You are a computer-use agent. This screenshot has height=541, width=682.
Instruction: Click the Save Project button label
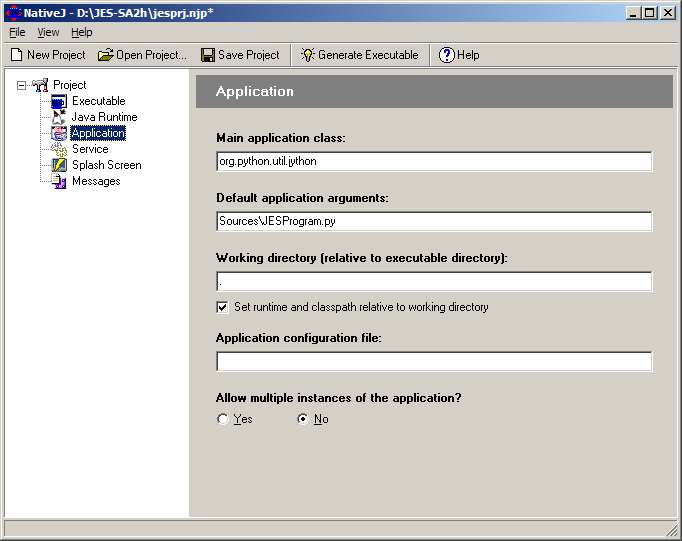click(x=249, y=55)
